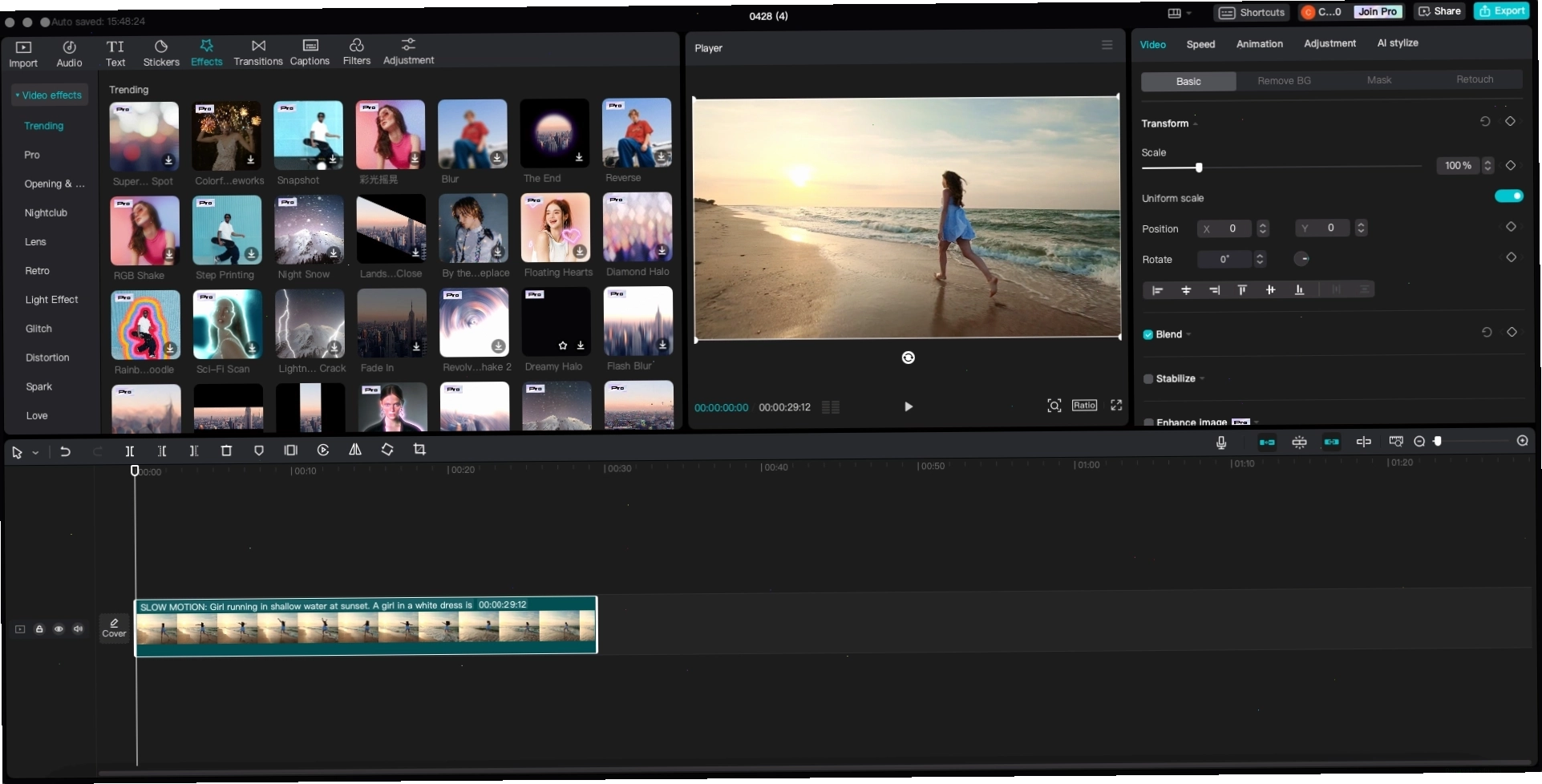This screenshot has height=784, width=1542.
Task: Toggle main track magnet icon
Action: tap(1267, 443)
